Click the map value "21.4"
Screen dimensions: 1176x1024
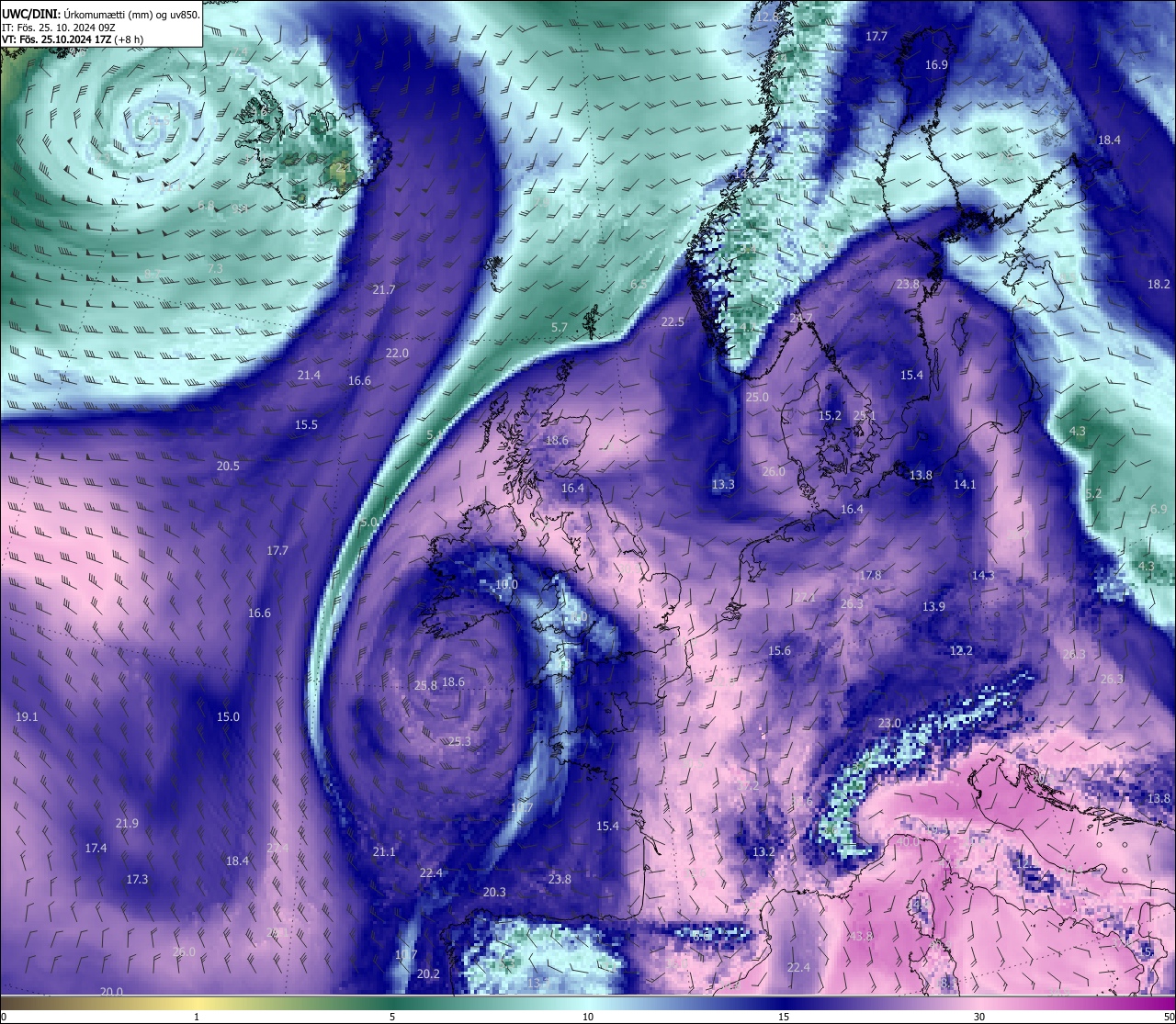(309, 375)
